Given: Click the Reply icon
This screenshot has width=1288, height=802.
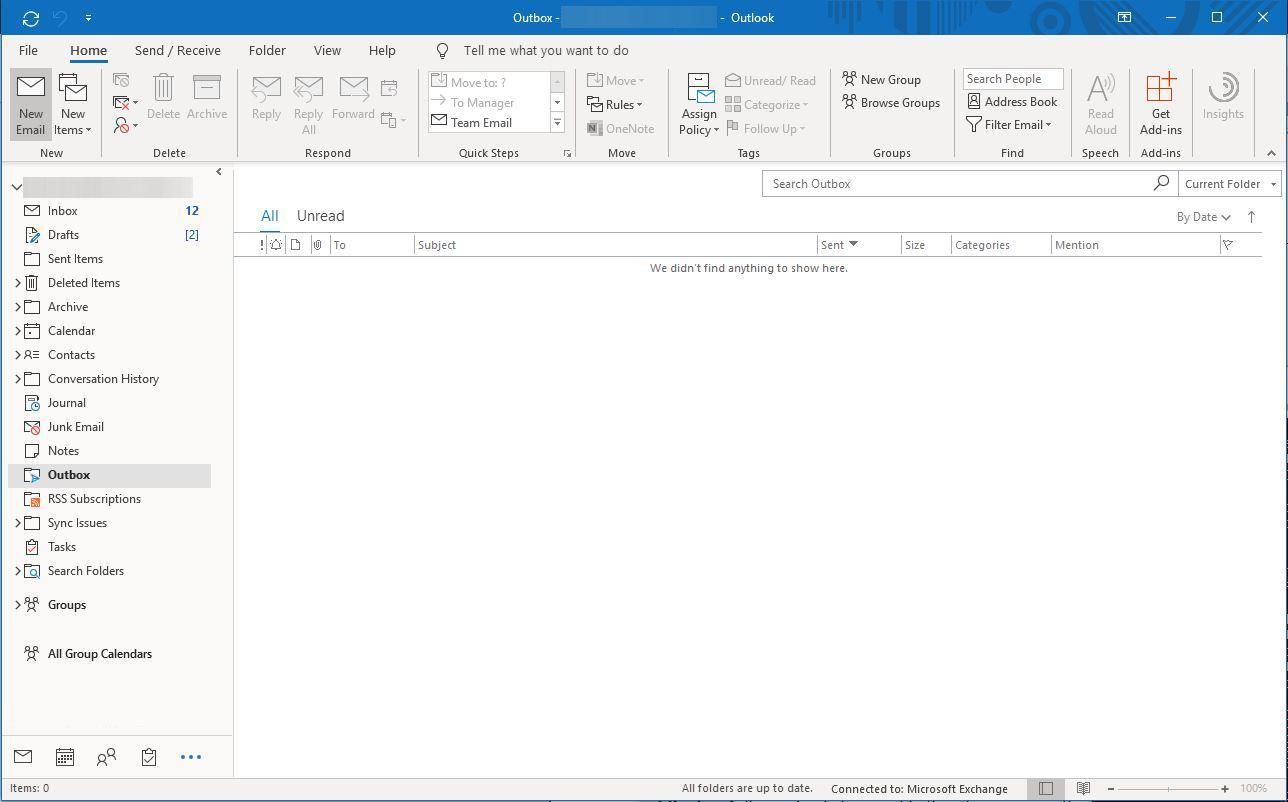Looking at the screenshot, I should point(266,98).
